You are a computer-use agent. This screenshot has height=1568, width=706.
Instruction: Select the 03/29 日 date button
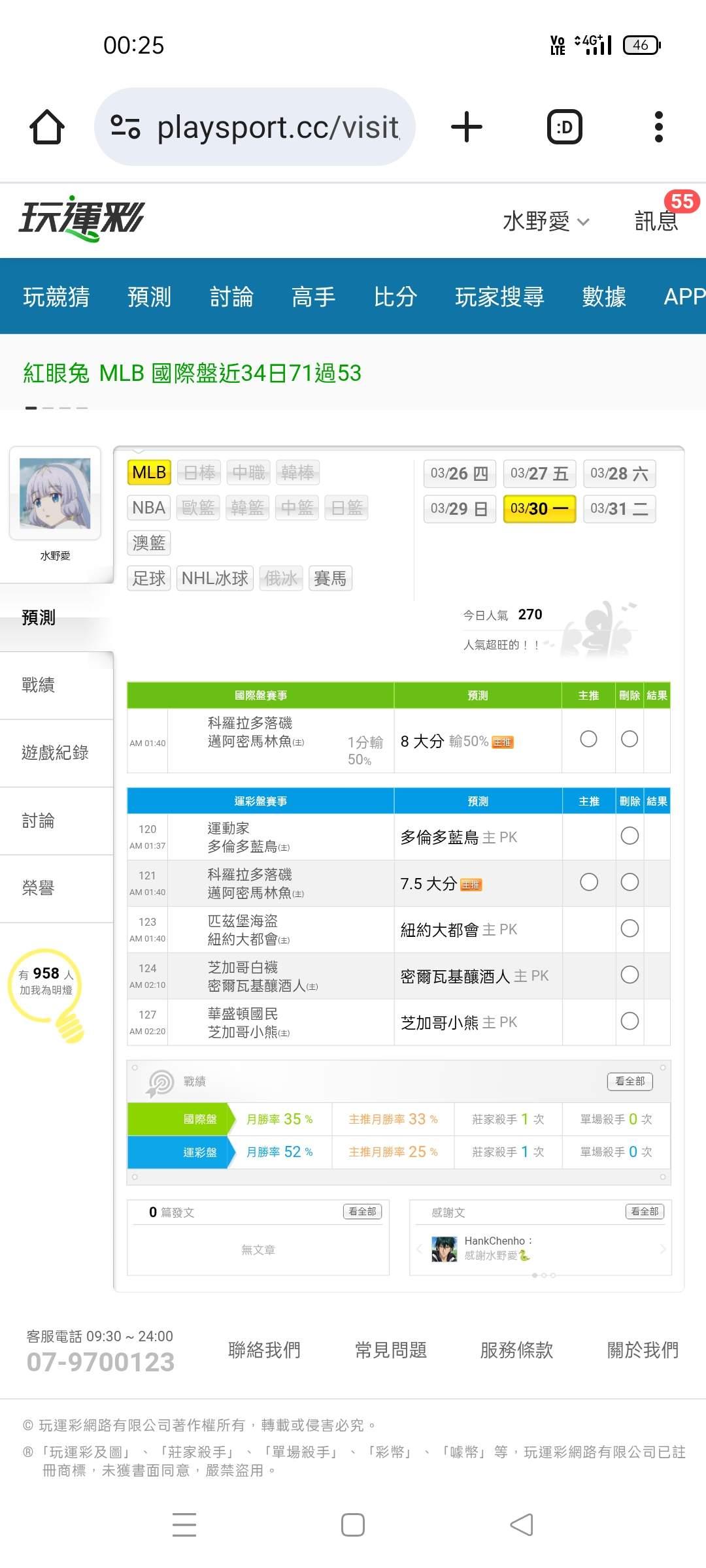460,509
